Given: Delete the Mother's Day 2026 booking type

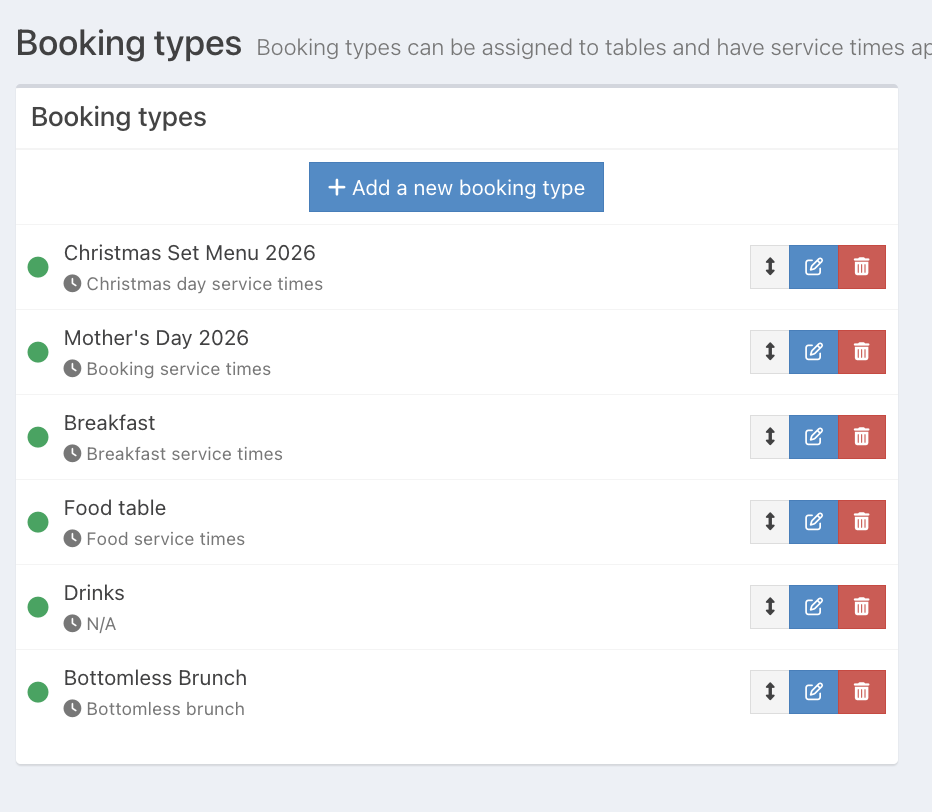Looking at the screenshot, I should tap(861, 352).
